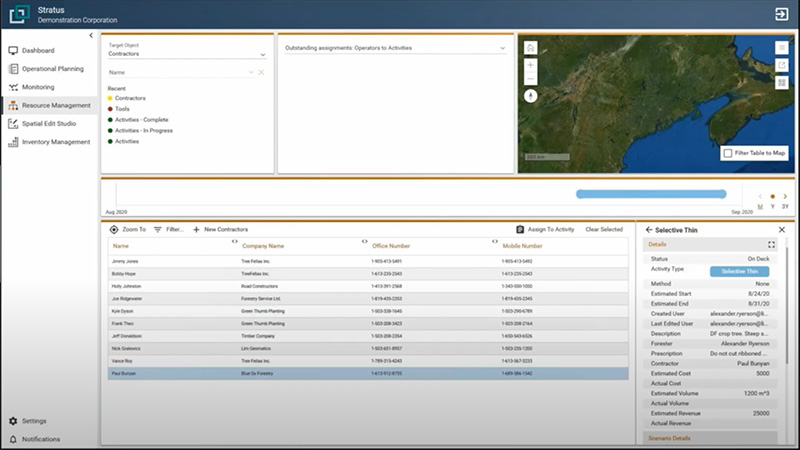Go to next timeline period arrow

785,196
